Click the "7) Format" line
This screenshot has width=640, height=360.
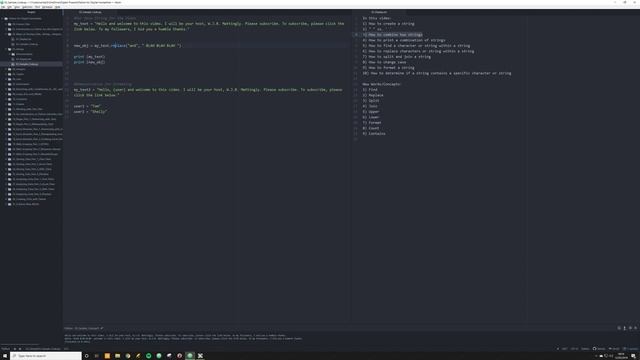(x=372, y=122)
